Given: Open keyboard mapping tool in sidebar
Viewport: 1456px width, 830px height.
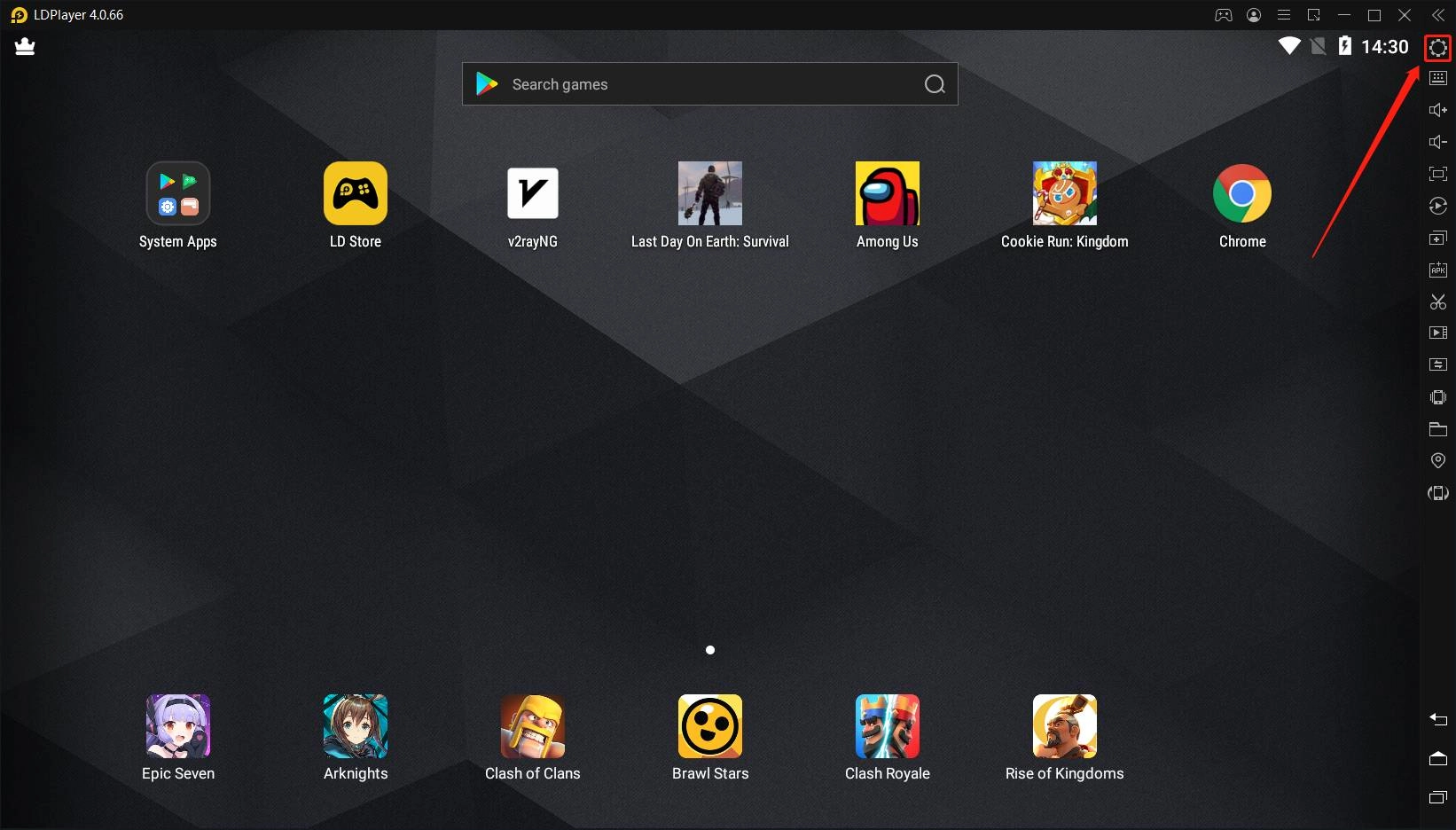Looking at the screenshot, I should [1438, 78].
